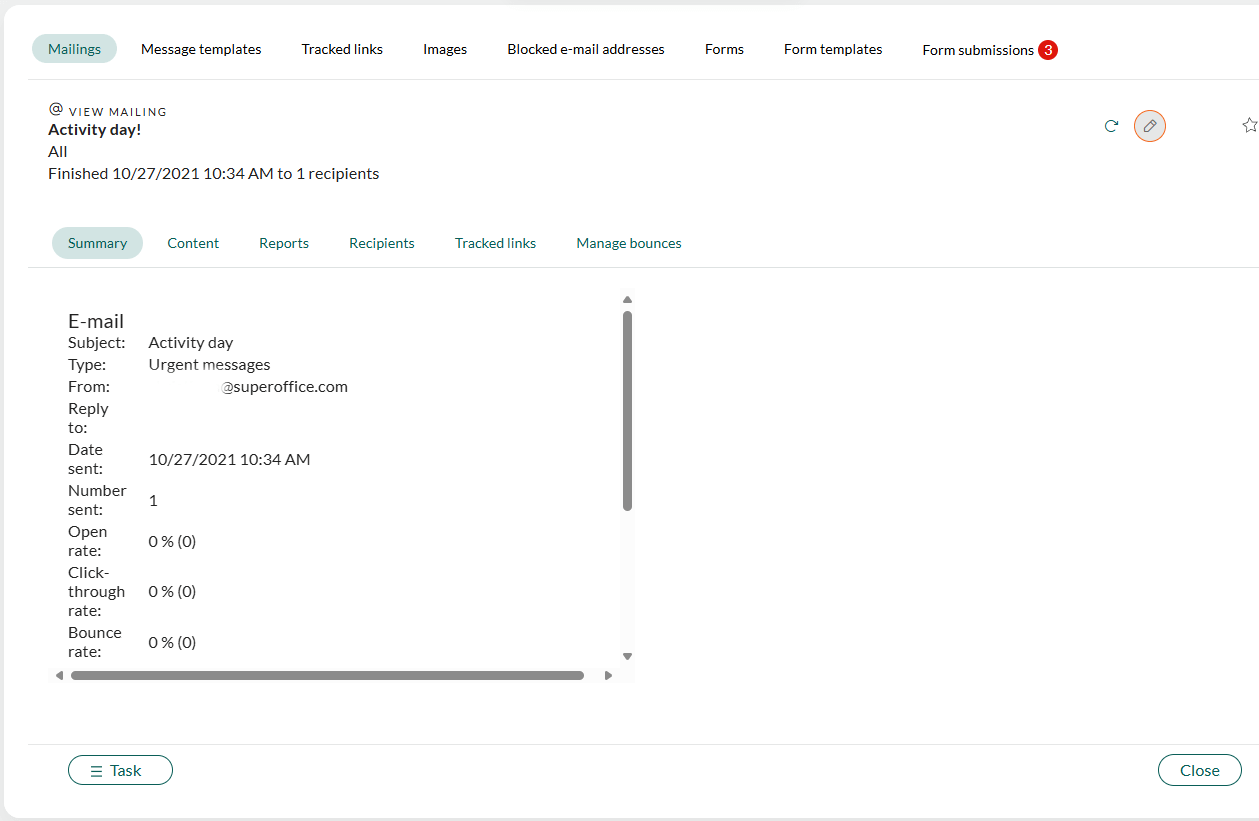This screenshot has height=821, width=1259.
Task: Click the scroll left arrow under summary
Action: [59, 676]
